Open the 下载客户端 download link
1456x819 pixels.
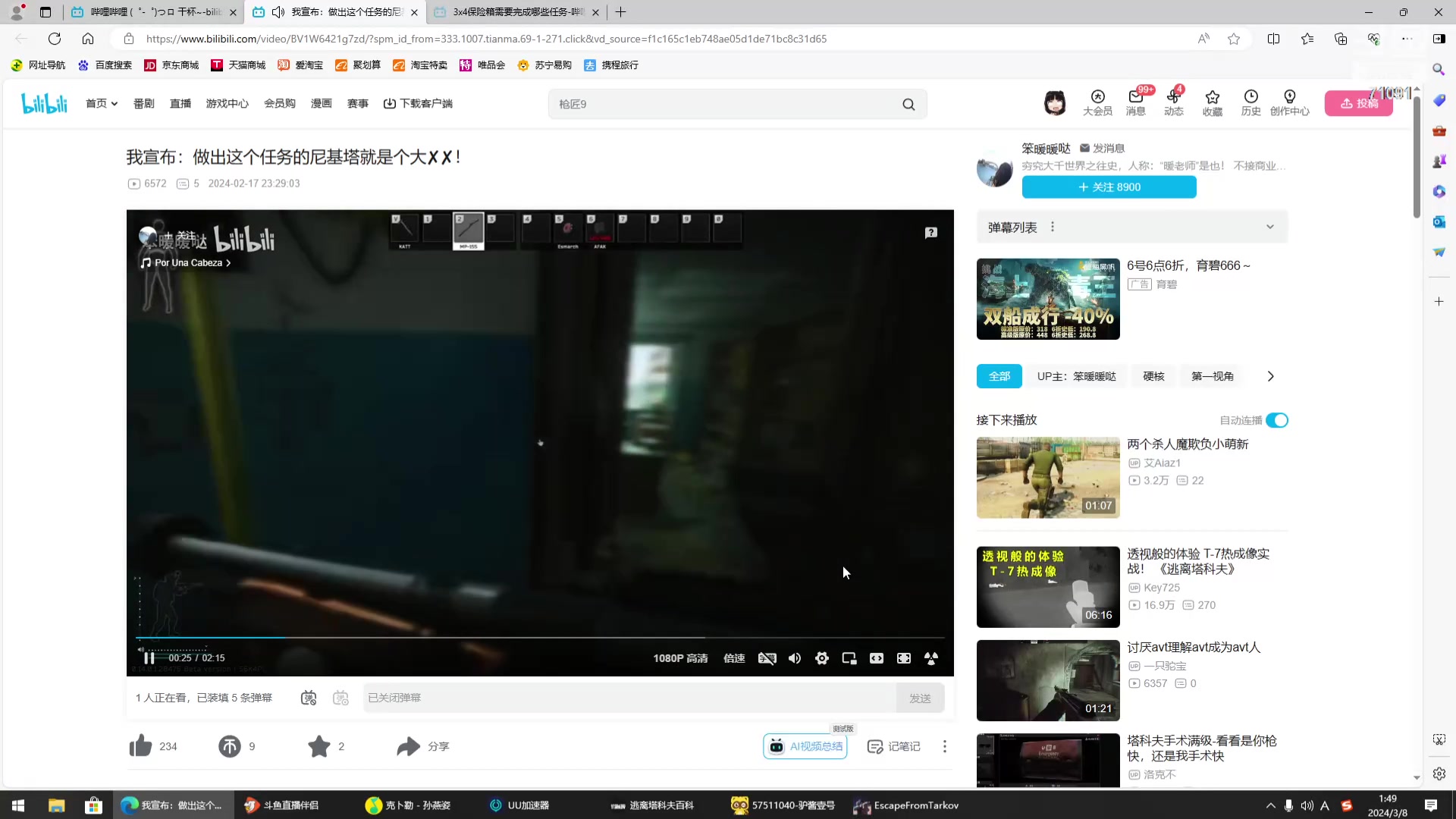pos(418,104)
